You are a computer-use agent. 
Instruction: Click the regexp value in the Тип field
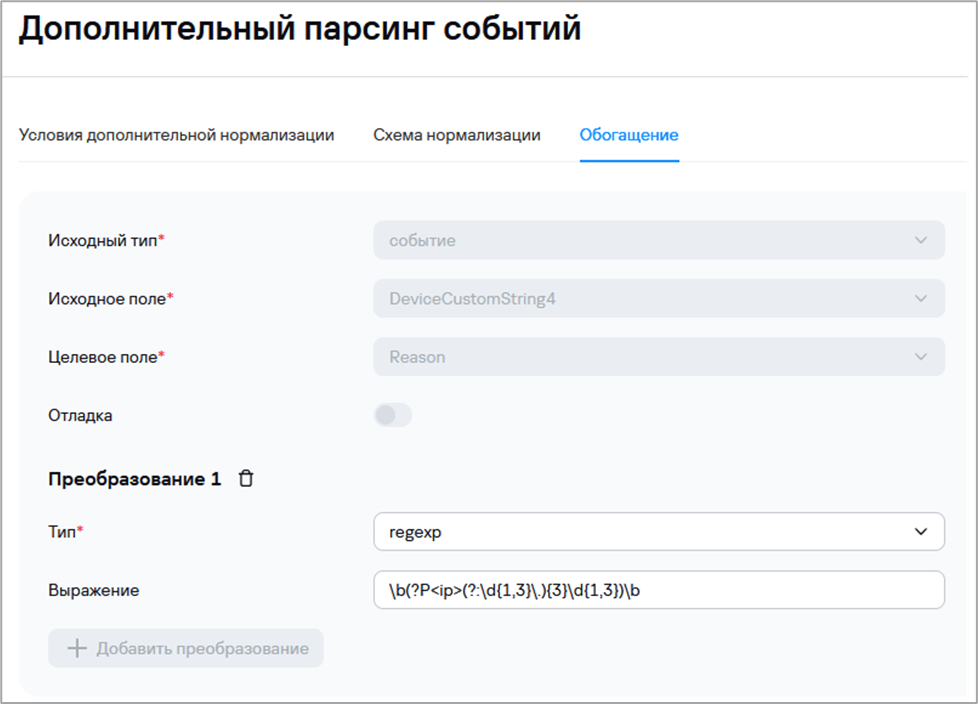point(415,532)
